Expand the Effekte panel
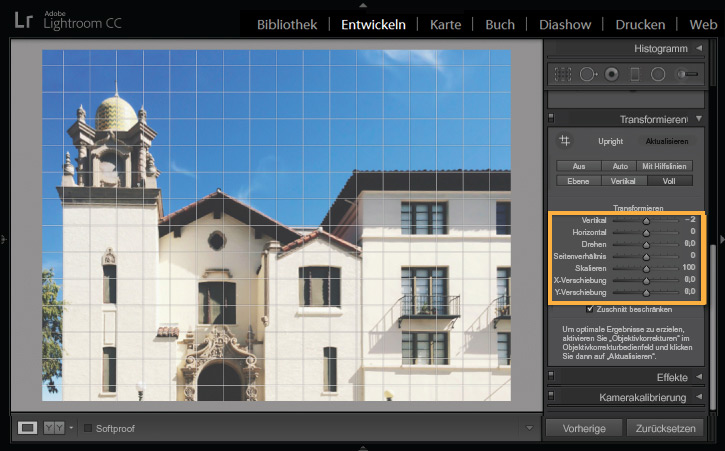The width and height of the screenshot is (725, 451). pyautogui.click(x=699, y=377)
